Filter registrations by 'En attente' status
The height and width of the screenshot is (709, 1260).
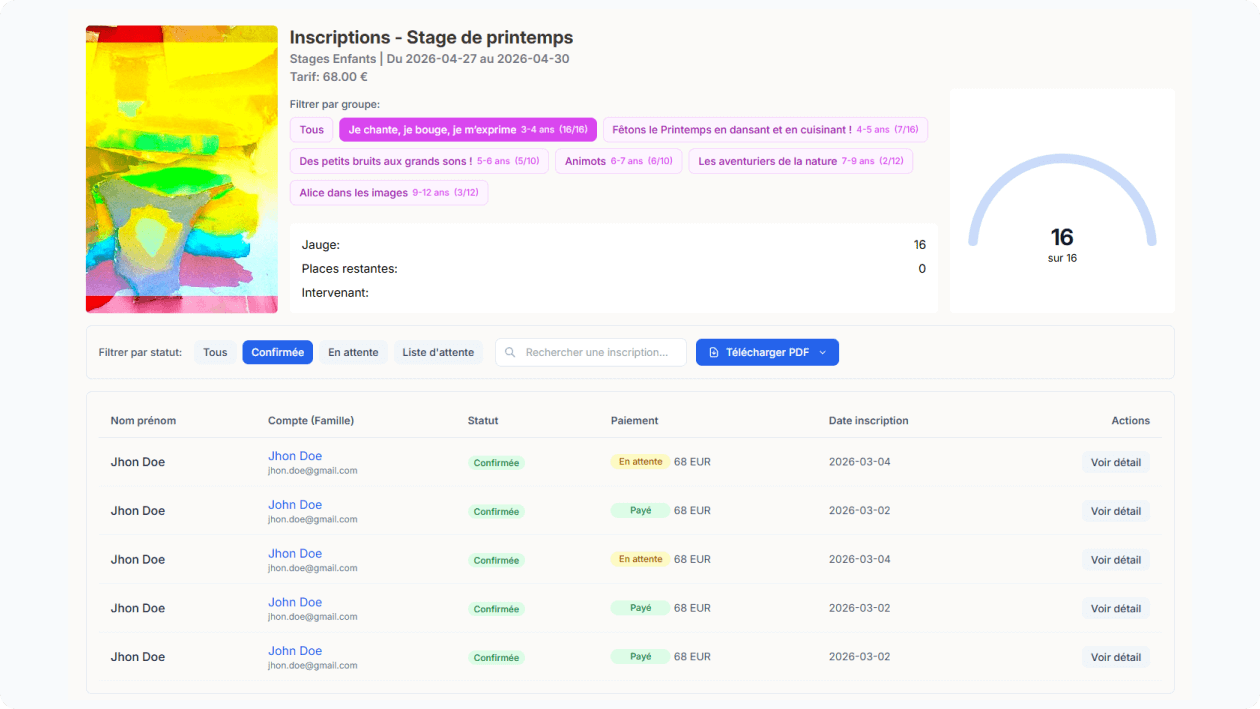[353, 352]
